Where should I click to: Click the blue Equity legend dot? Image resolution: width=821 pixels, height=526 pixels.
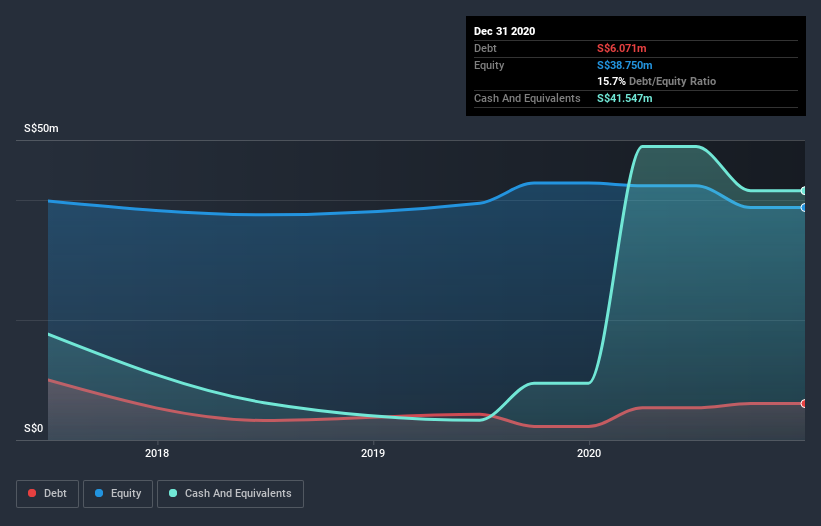pos(99,493)
